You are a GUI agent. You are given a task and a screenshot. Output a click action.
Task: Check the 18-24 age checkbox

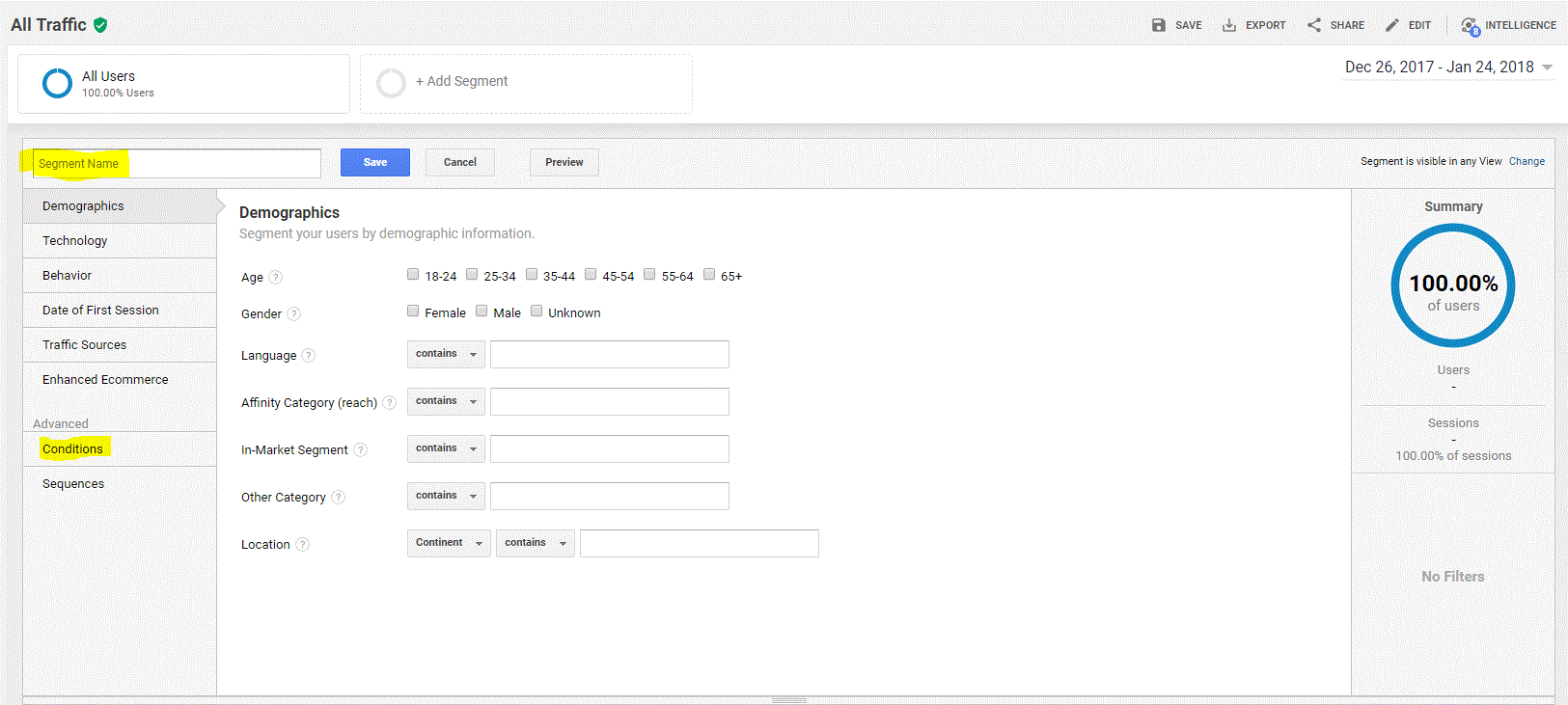pos(413,275)
